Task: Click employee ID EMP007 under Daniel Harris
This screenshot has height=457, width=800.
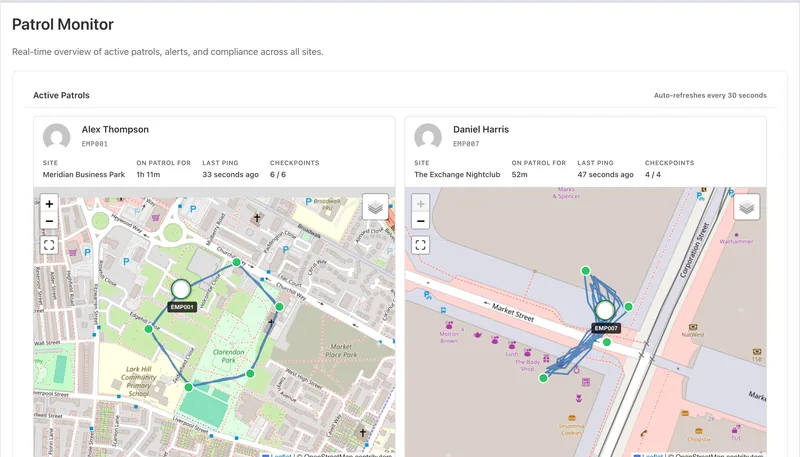Action: click(x=466, y=144)
